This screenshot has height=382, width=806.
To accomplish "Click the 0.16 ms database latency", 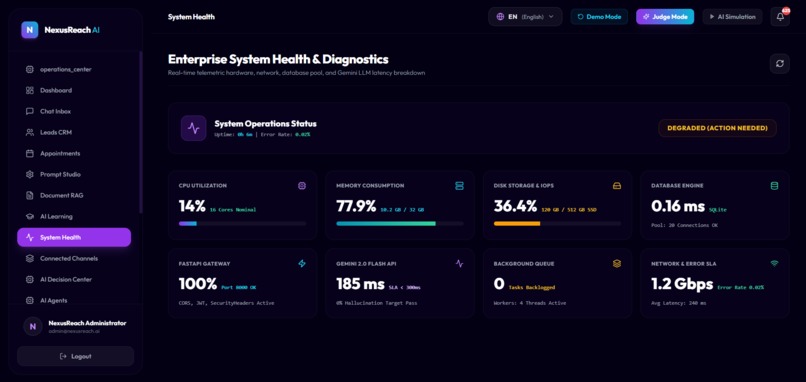I will click(678, 207).
